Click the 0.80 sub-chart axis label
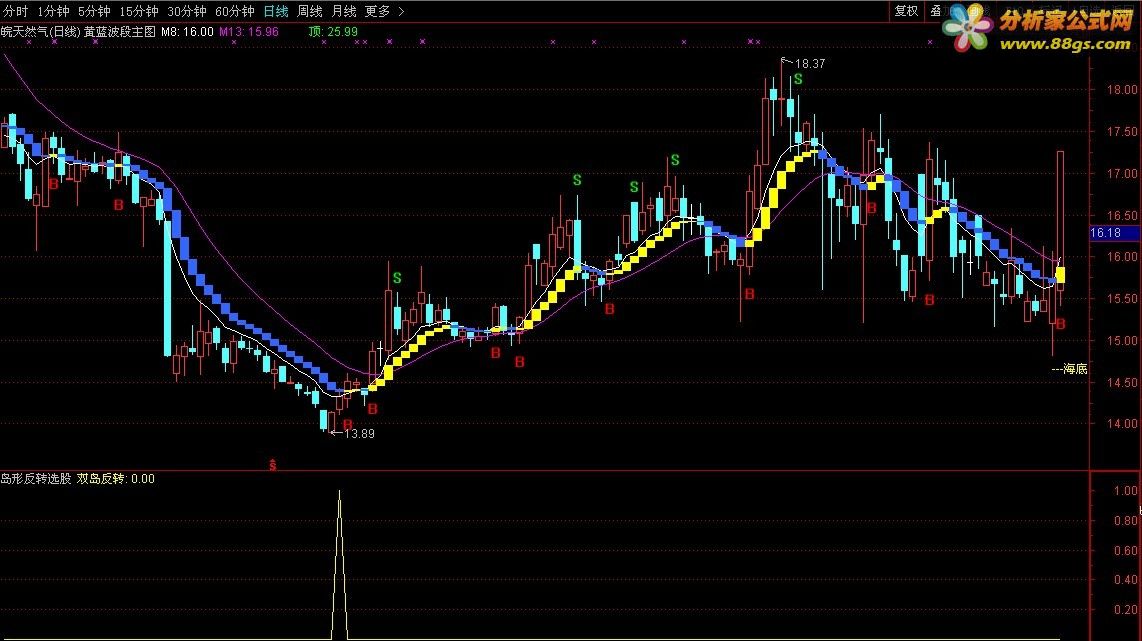Viewport: 1142px width, 641px height. pos(1126,521)
